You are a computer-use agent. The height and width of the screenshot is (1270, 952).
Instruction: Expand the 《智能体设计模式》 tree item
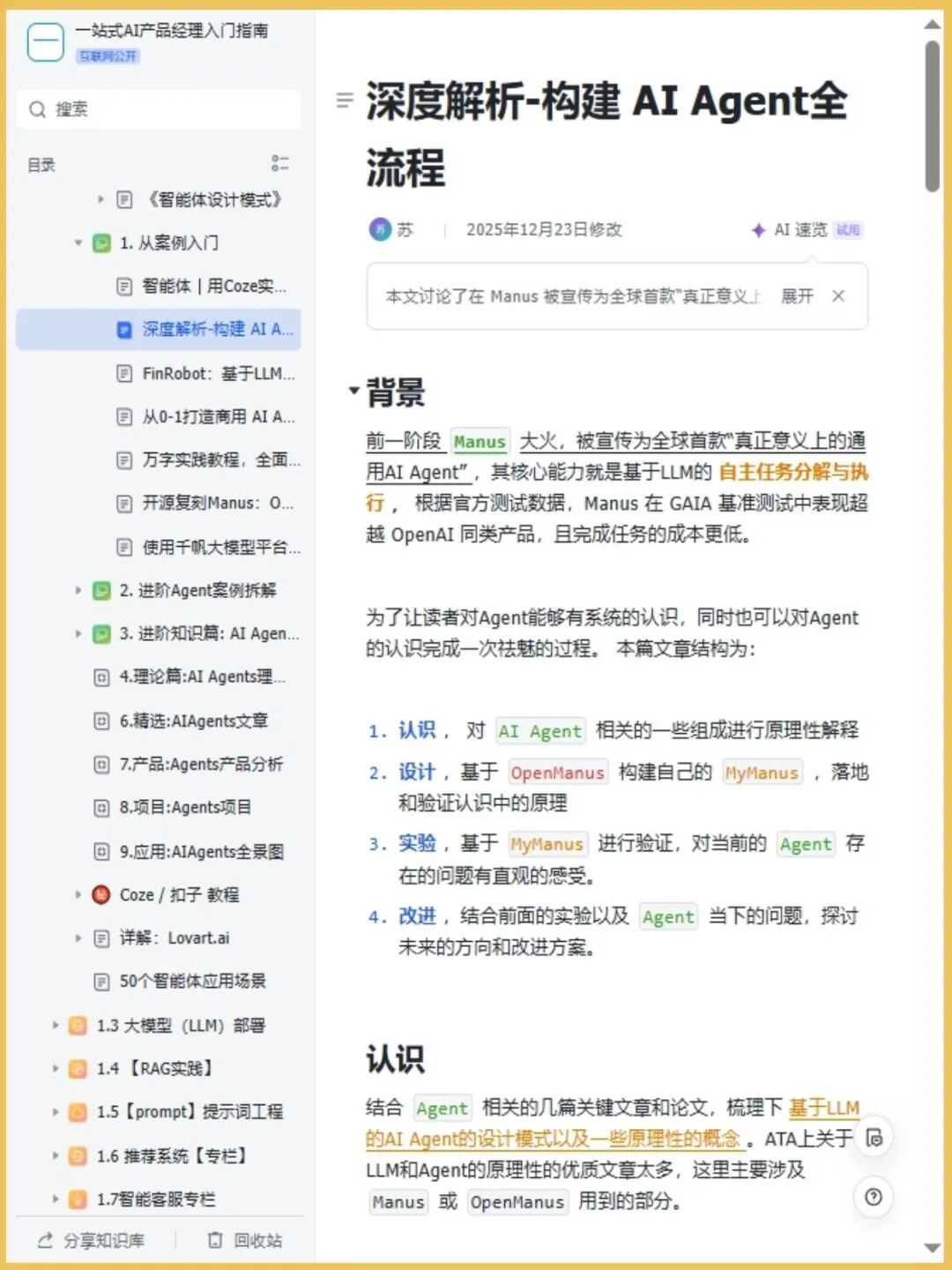100,199
